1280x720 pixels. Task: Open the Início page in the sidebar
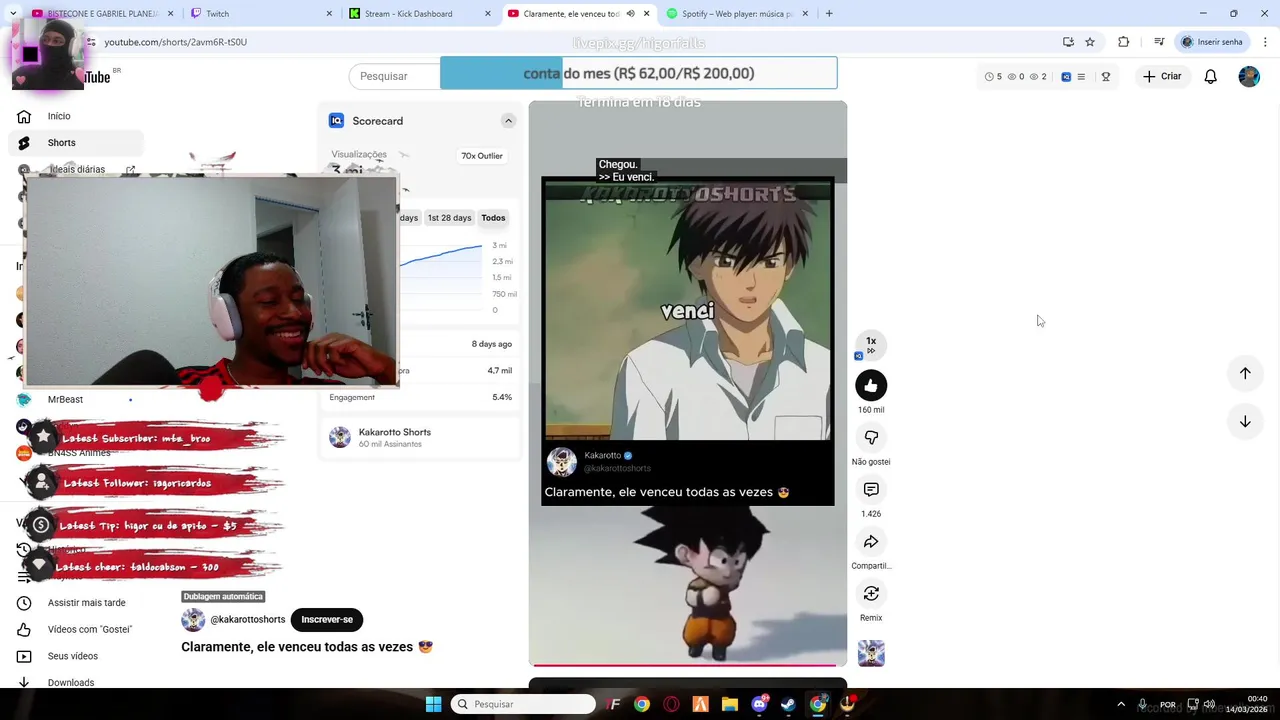click(x=60, y=116)
